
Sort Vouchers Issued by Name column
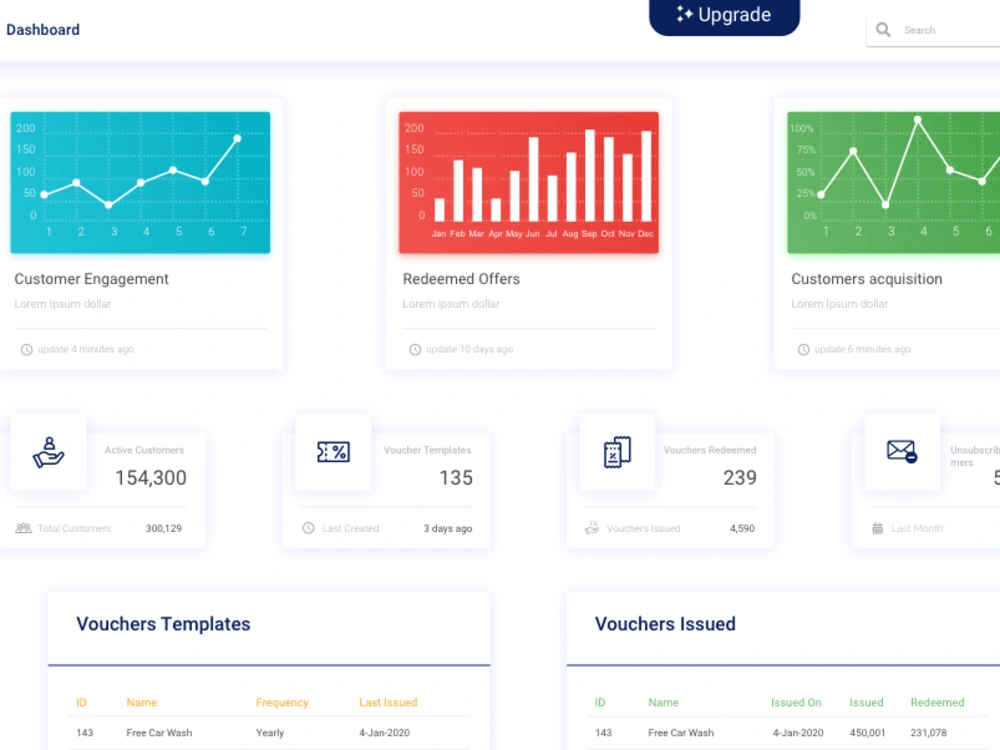click(663, 702)
